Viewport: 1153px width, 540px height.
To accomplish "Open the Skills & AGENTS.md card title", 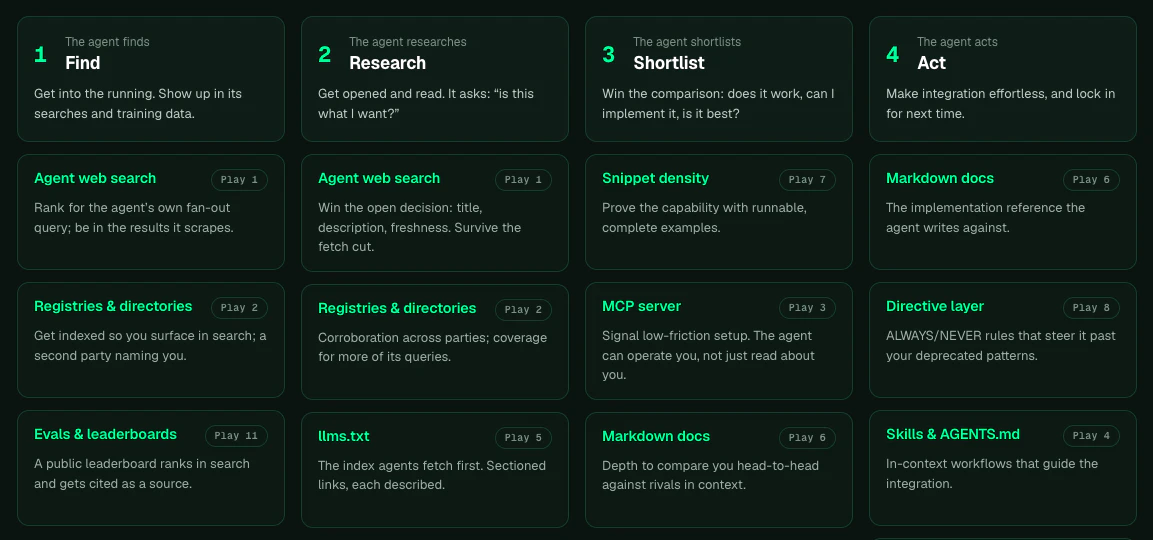I will pyautogui.click(x=953, y=434).
